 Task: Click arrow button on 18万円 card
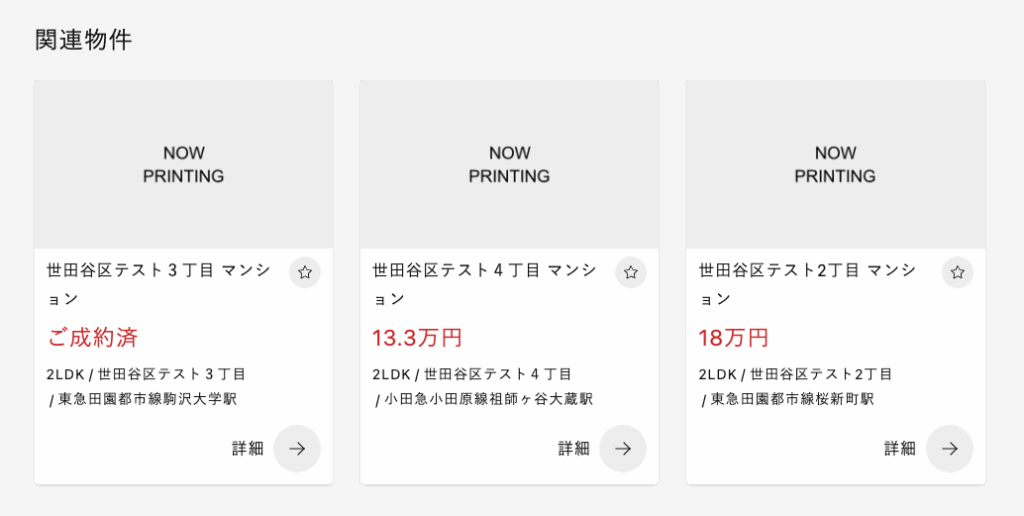point(950,449)
